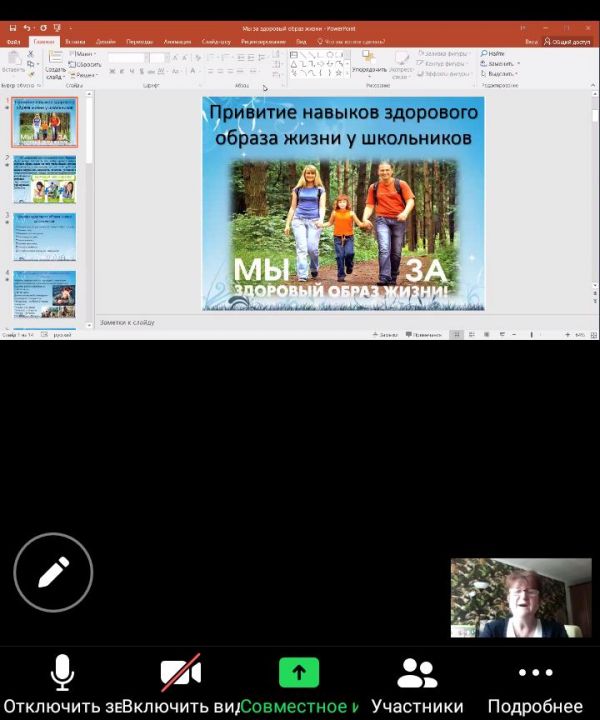The height and width of the screenshot is (720, 600).
Task: Open the Файл tab in PowerPoint
Action: point(13,42)
